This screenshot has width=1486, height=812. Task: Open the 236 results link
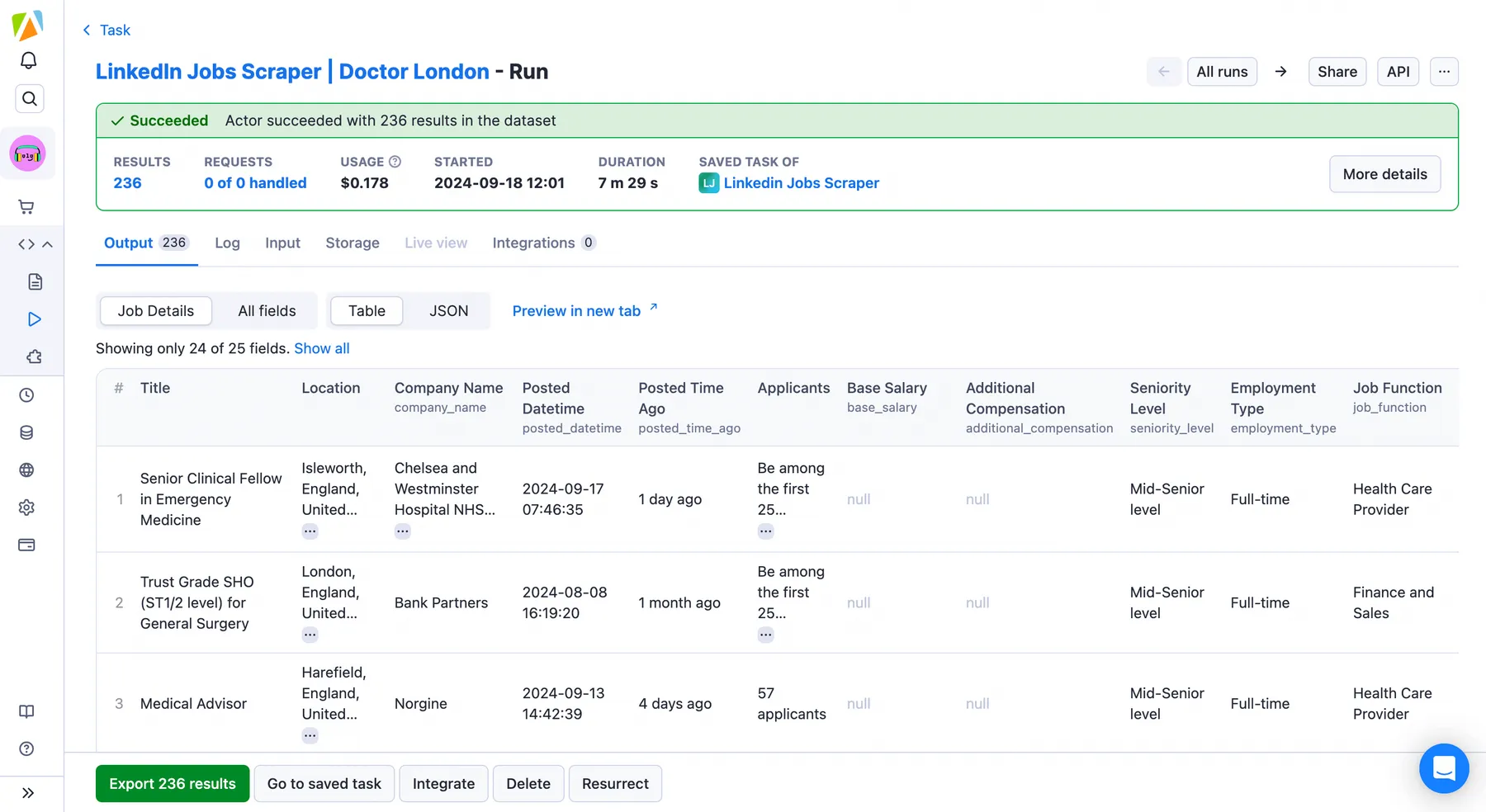pyautogui.click(x=127, y=183)
